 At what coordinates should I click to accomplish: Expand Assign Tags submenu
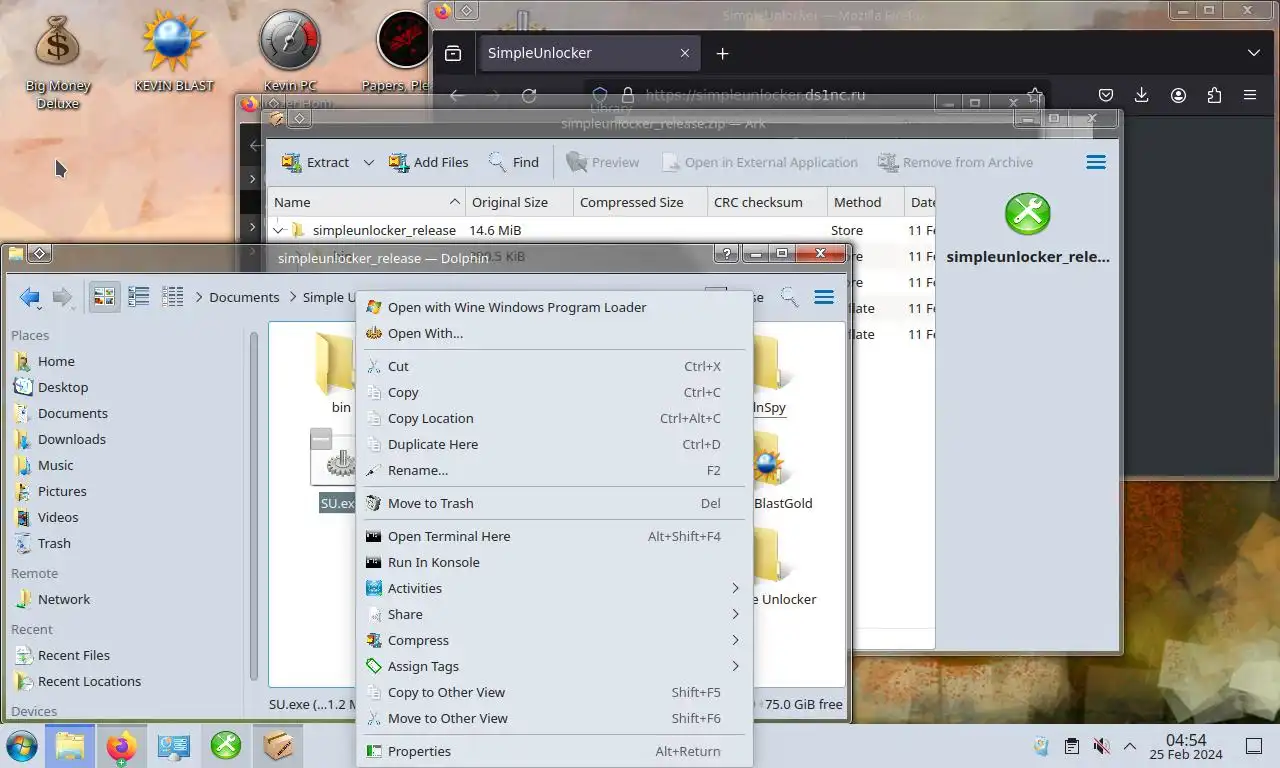(554, 666)
